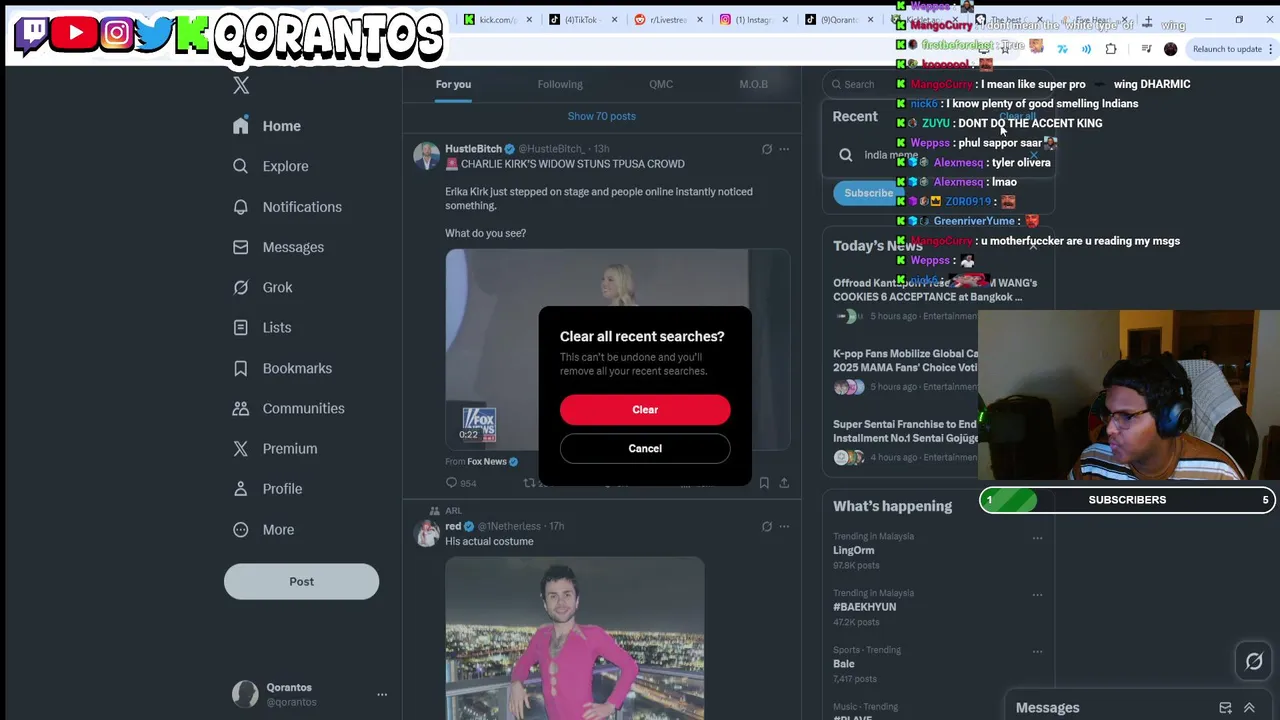Open Qorantos account menu dots

(382, 694)
